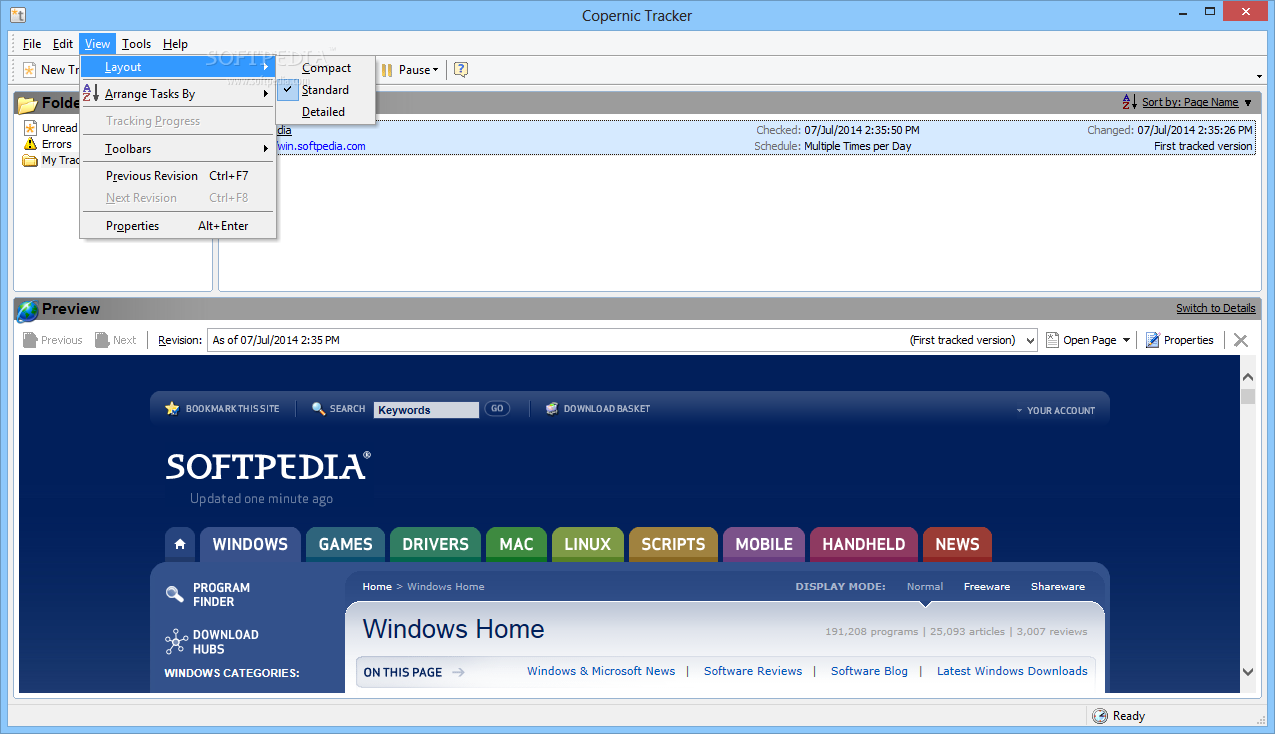1275x734 pixels.
Task: Choose Properties in the View menu
Action: click(178, 226)
